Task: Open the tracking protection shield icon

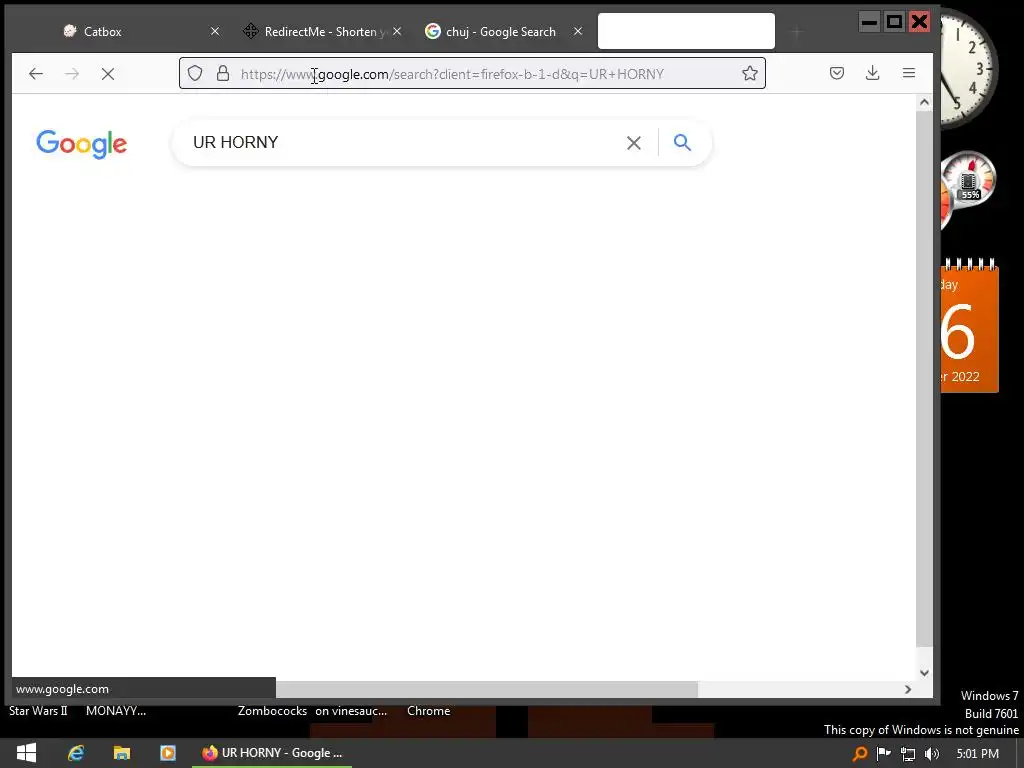Action: 195,73
